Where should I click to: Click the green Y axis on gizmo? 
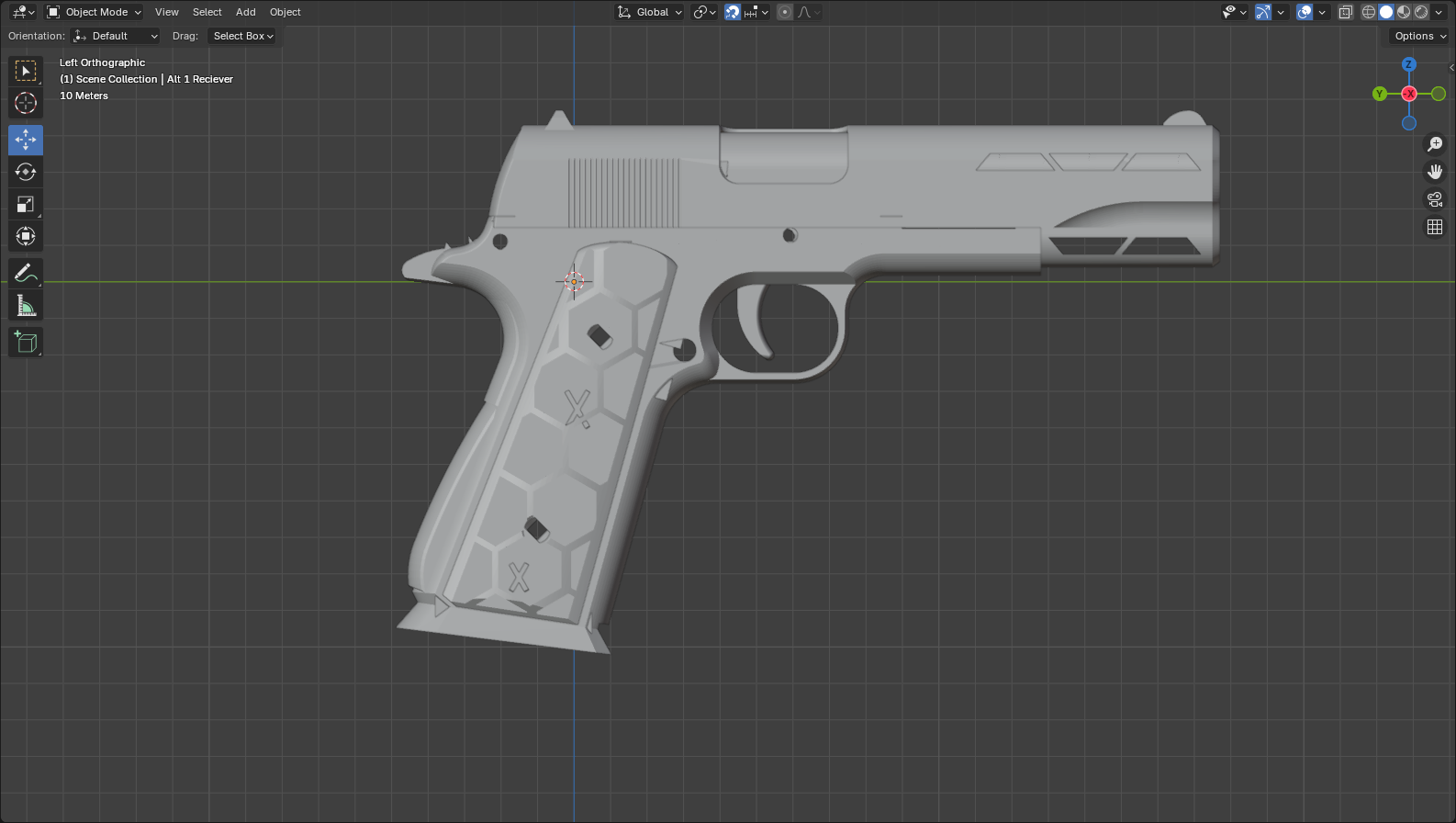click(1380, 94)
